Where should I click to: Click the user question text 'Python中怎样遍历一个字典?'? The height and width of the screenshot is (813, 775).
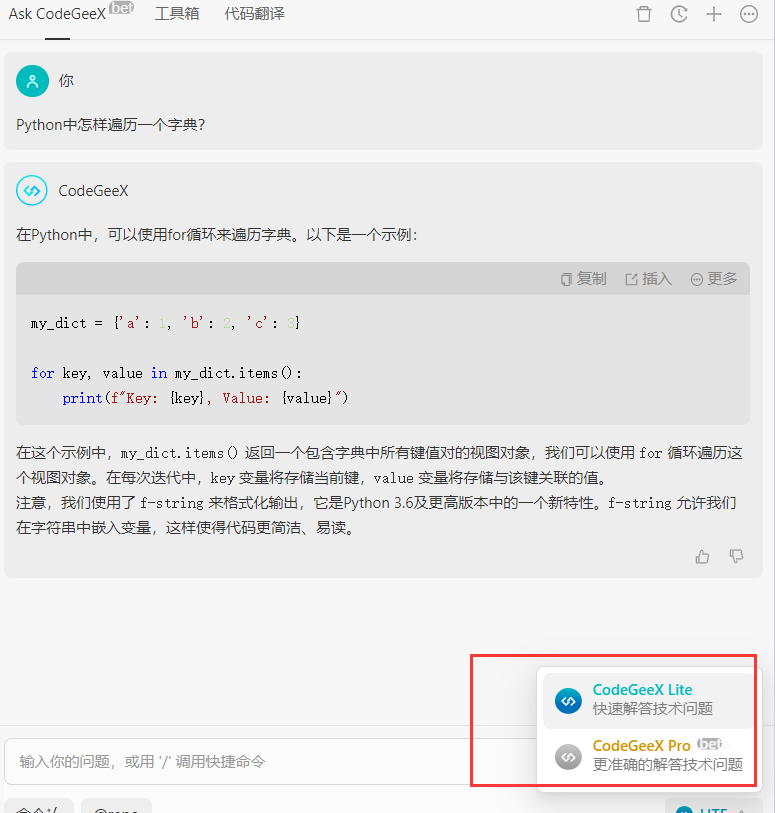tap(110, 125)
